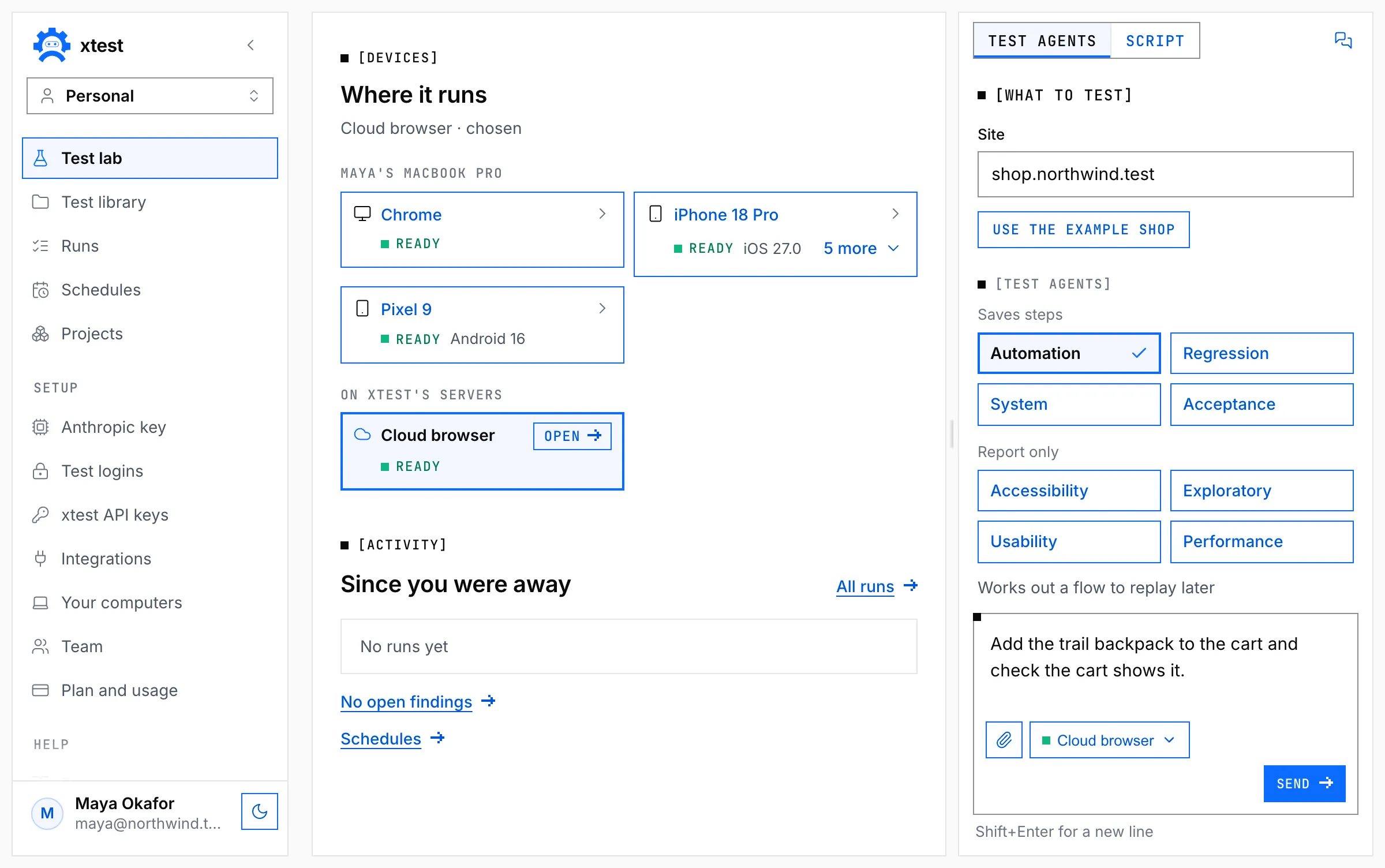The width and height of the screenshot is (1385, 868).
Task: Open Test lab in the sidebar
Action: point(150,158)
